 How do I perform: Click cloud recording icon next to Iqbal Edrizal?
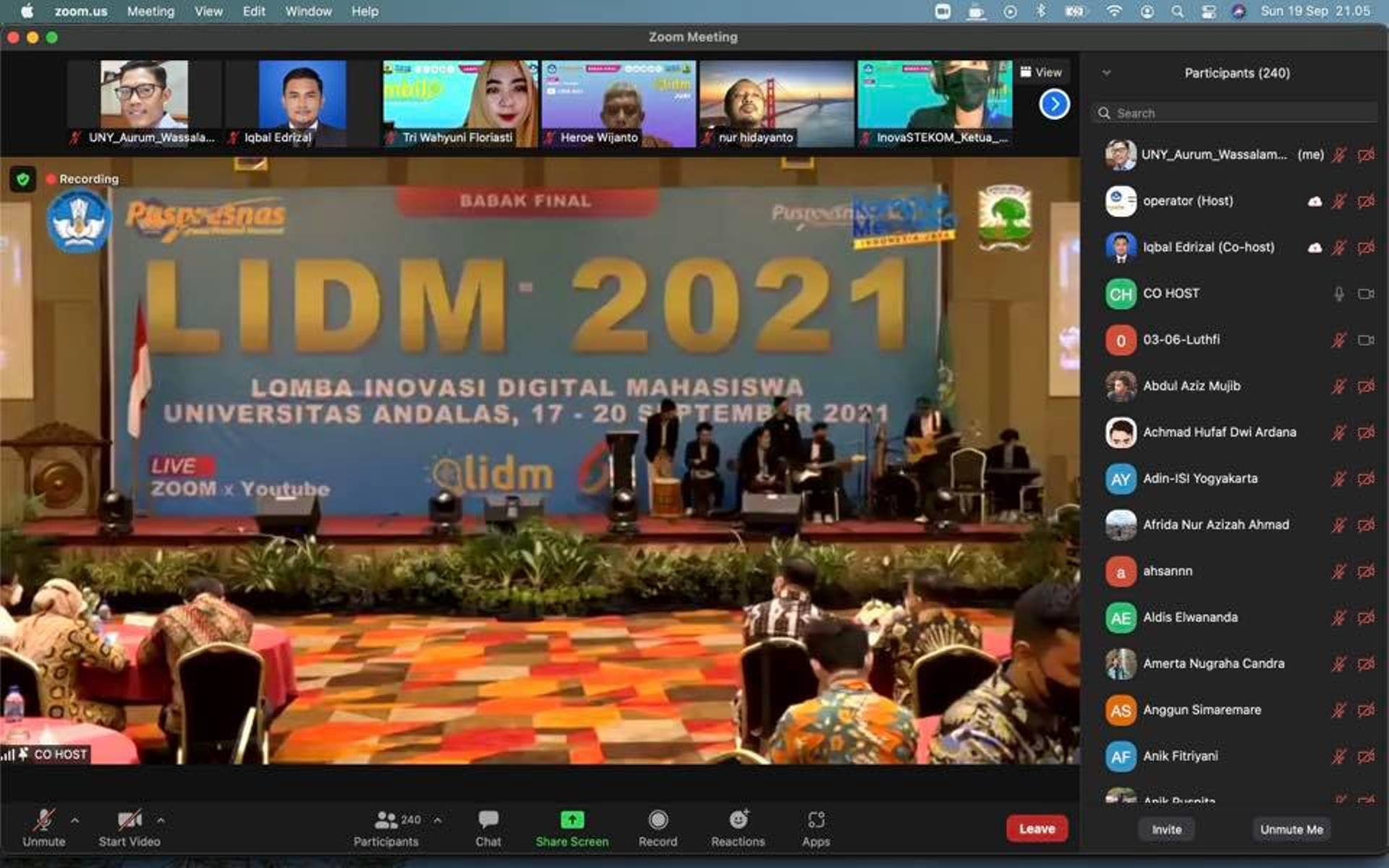1314,247
